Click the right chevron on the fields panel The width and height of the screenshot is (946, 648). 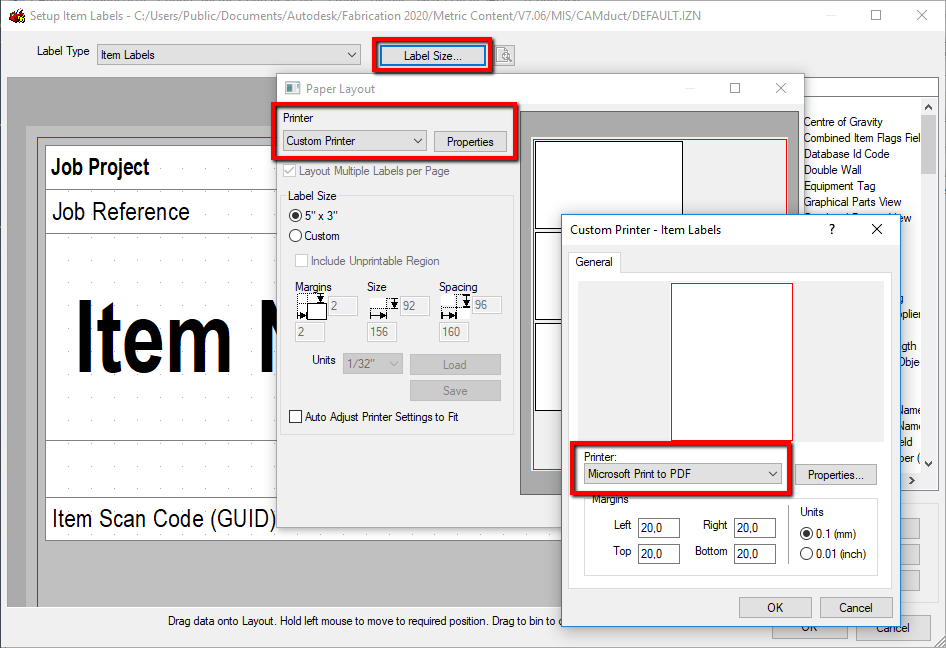[x=911, y=479]
